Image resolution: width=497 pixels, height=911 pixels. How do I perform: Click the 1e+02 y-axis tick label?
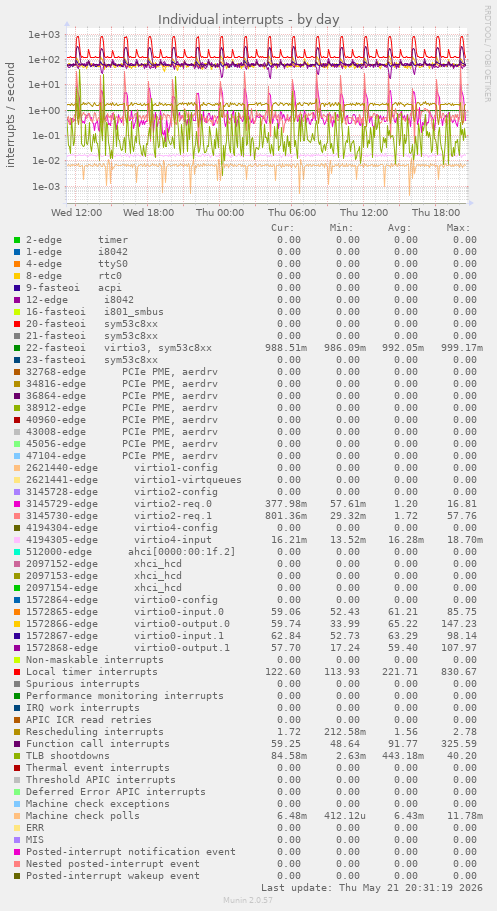coord(44,59)
